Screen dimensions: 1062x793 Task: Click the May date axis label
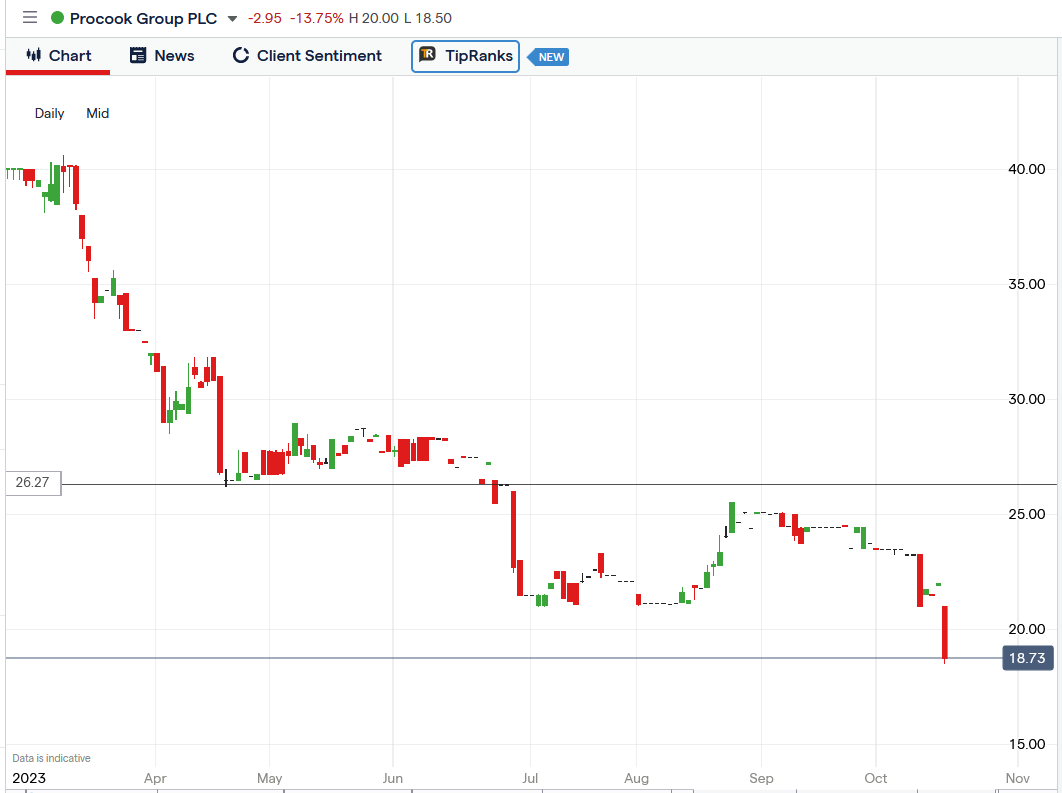(270, 778)
